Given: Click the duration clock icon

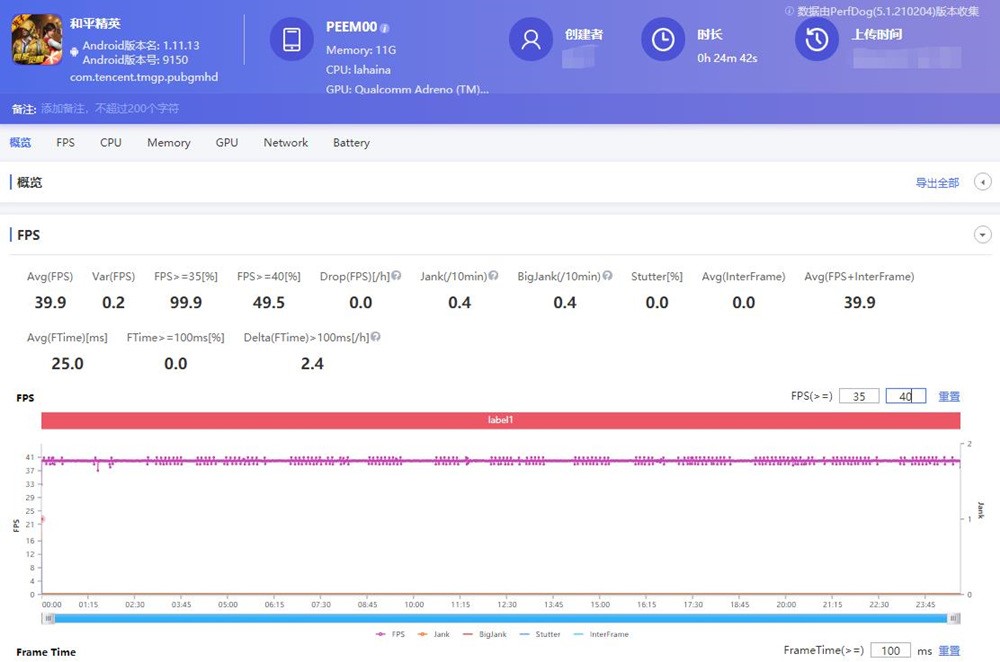Looking at the screenshot, I should [662, 40].
